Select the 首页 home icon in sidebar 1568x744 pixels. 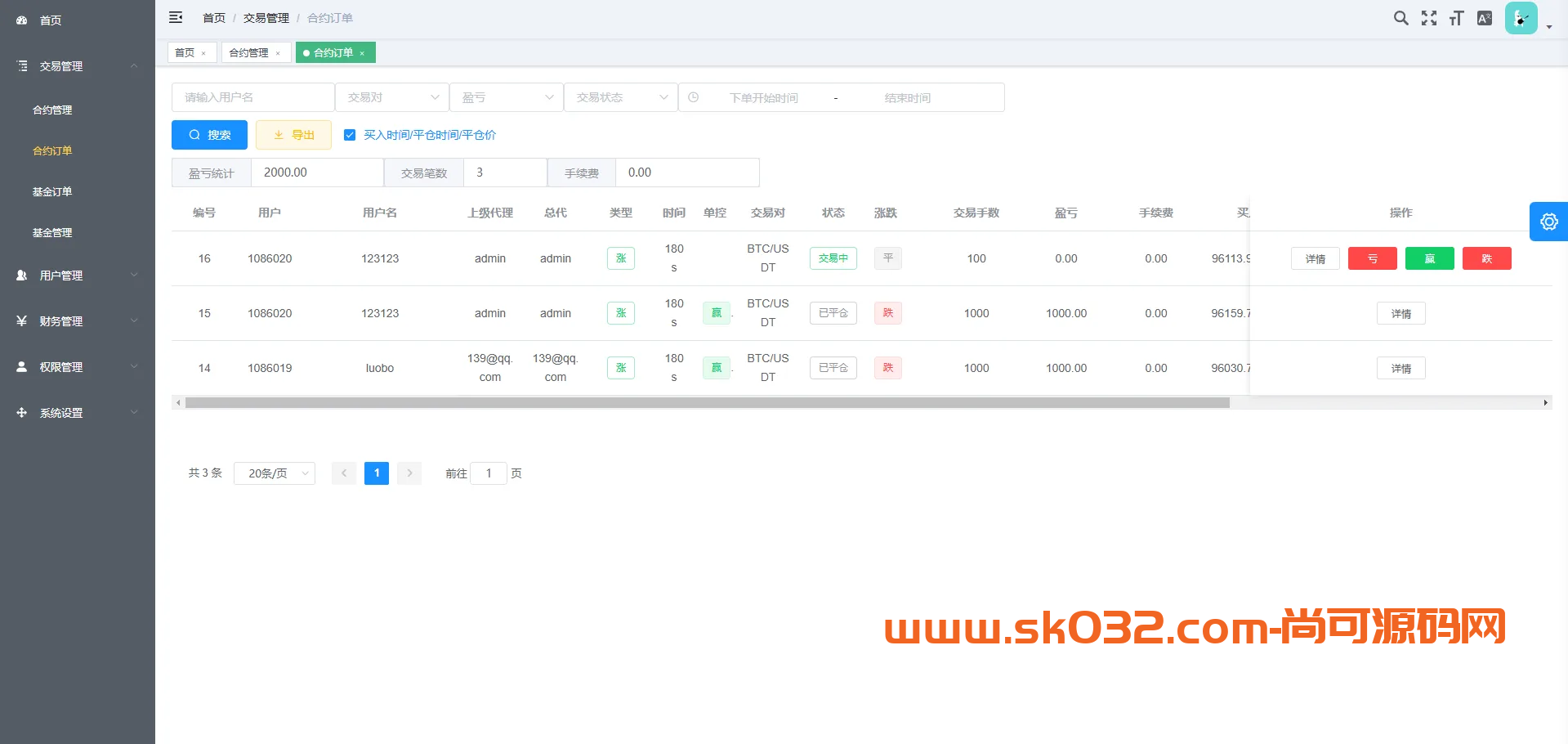22,20
